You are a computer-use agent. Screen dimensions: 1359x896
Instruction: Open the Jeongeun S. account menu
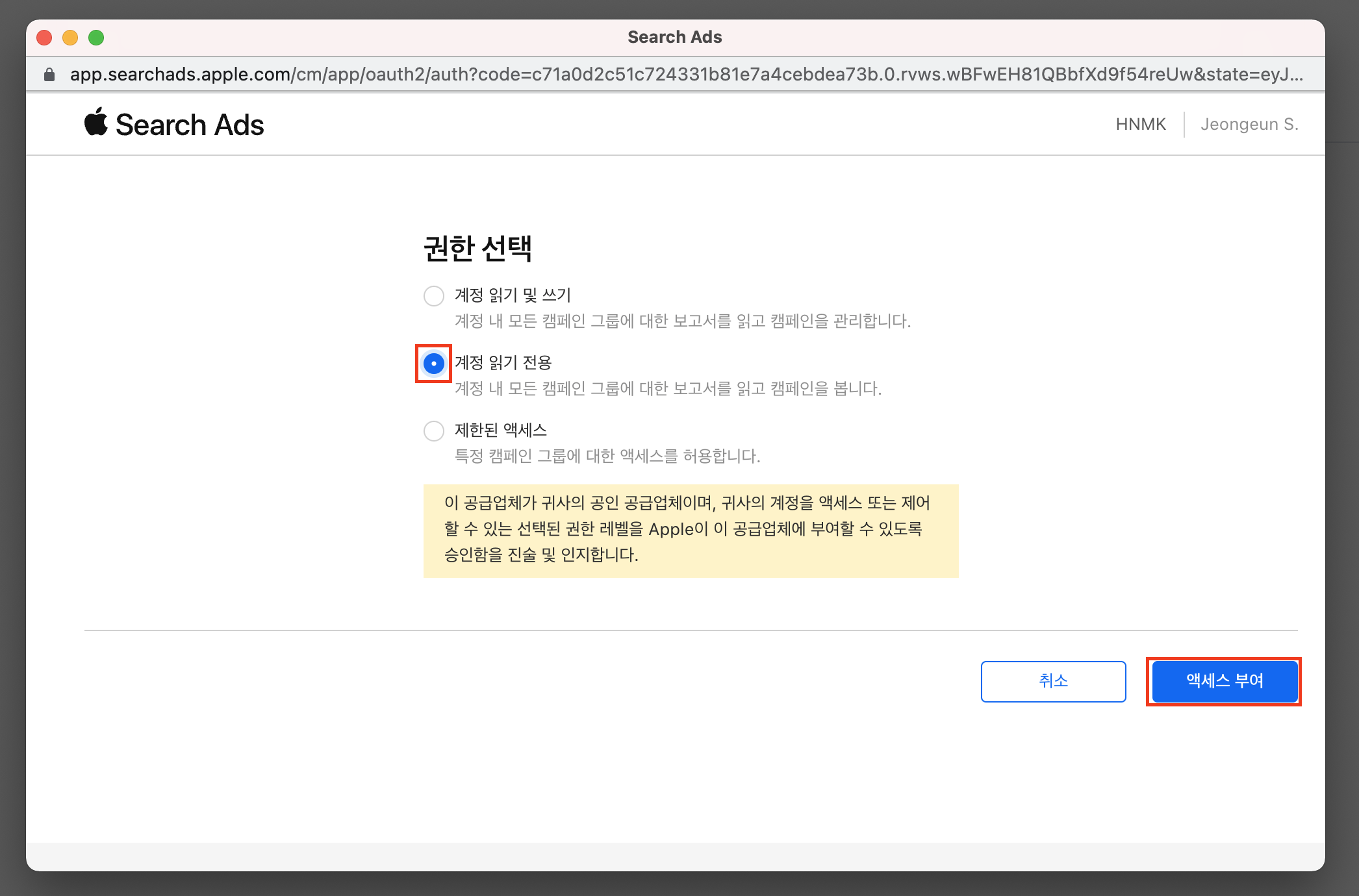1249,124
